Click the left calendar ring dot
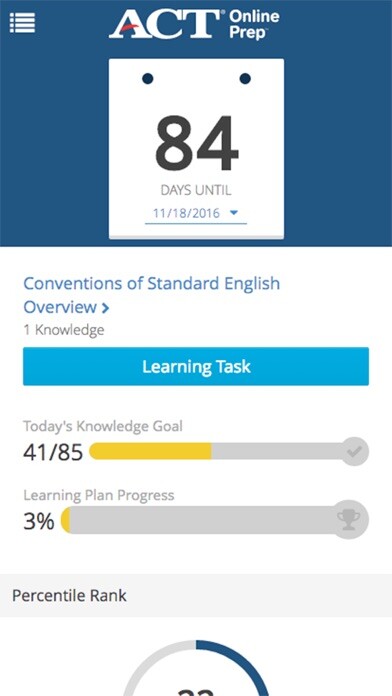 coord(148,79)
